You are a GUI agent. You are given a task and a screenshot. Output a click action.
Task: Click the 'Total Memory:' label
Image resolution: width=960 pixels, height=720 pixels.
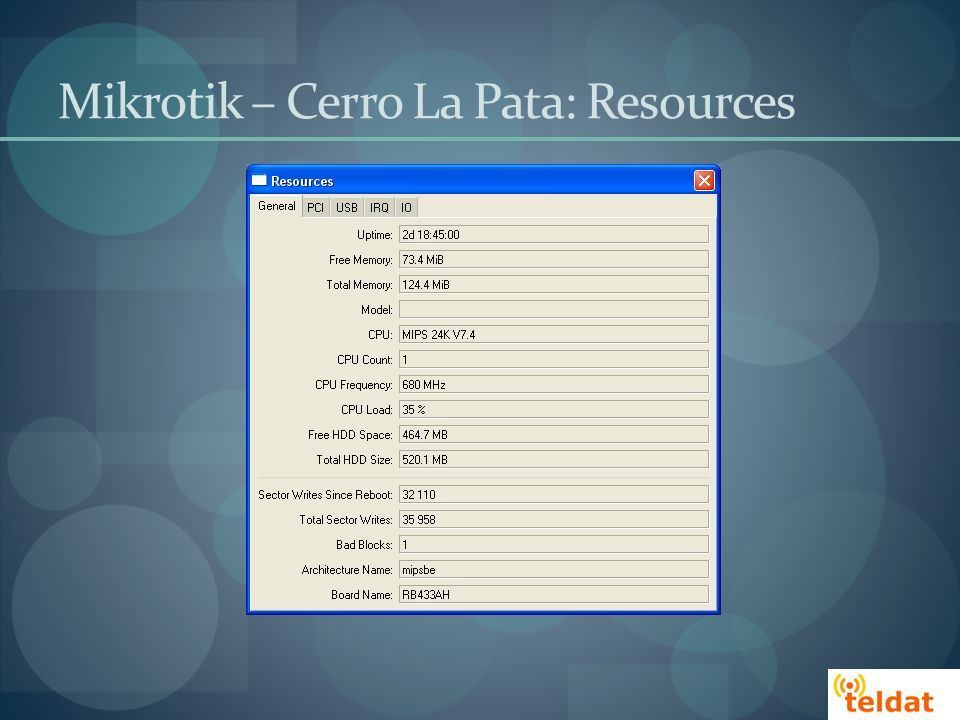pos(359,285)
